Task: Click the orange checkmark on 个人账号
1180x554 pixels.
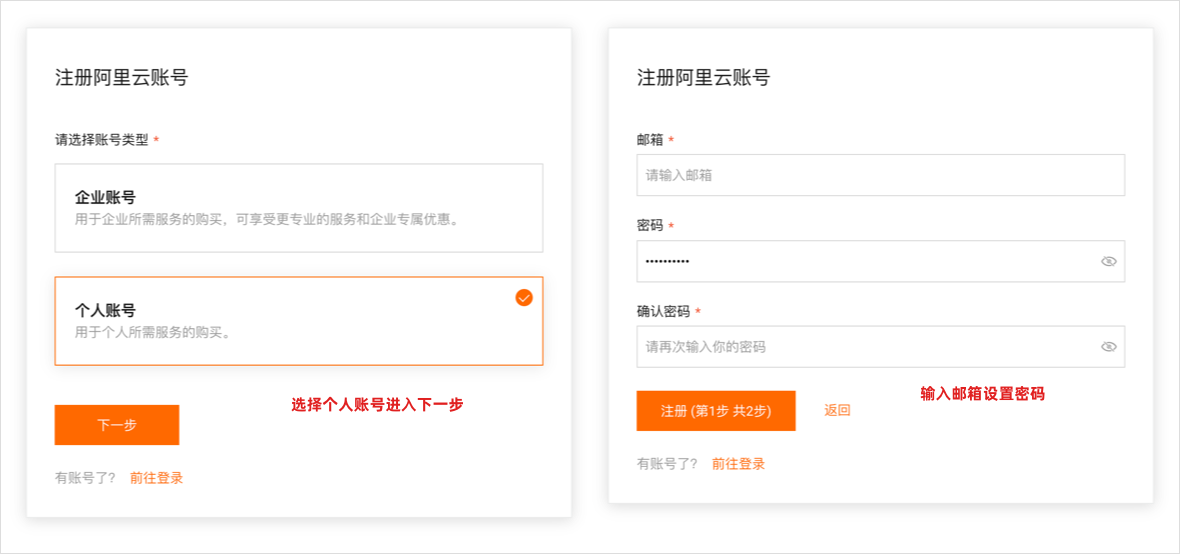Action: (x=524, y=298)
